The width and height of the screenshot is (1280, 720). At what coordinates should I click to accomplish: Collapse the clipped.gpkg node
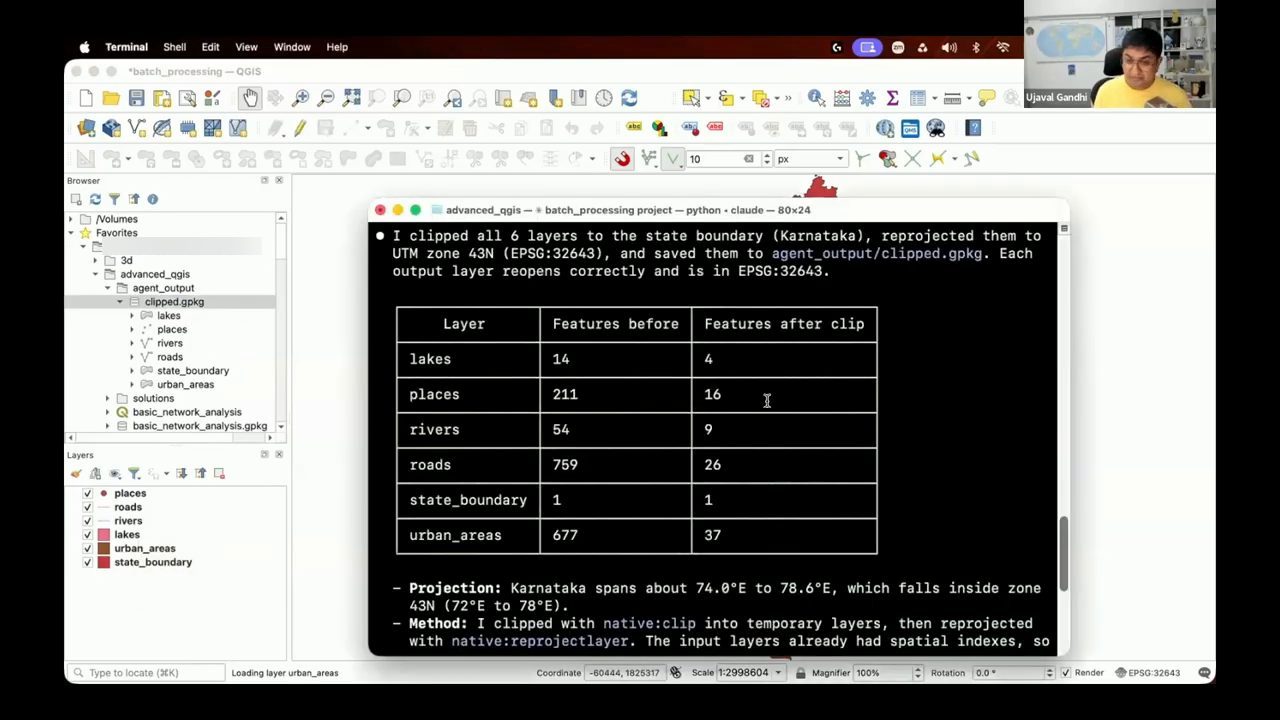[120, 302]
